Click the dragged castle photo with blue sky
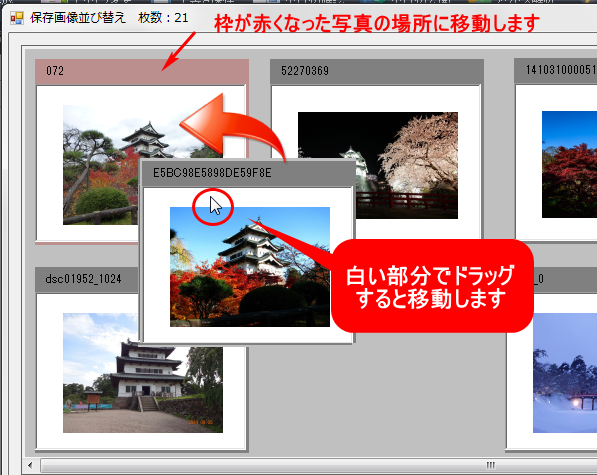Screen dimensions: 597x475 click(250, 267)
